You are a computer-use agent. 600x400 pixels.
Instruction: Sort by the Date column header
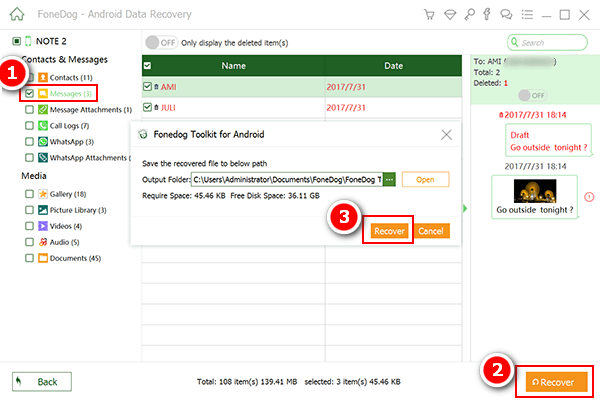tap(393, 66)
